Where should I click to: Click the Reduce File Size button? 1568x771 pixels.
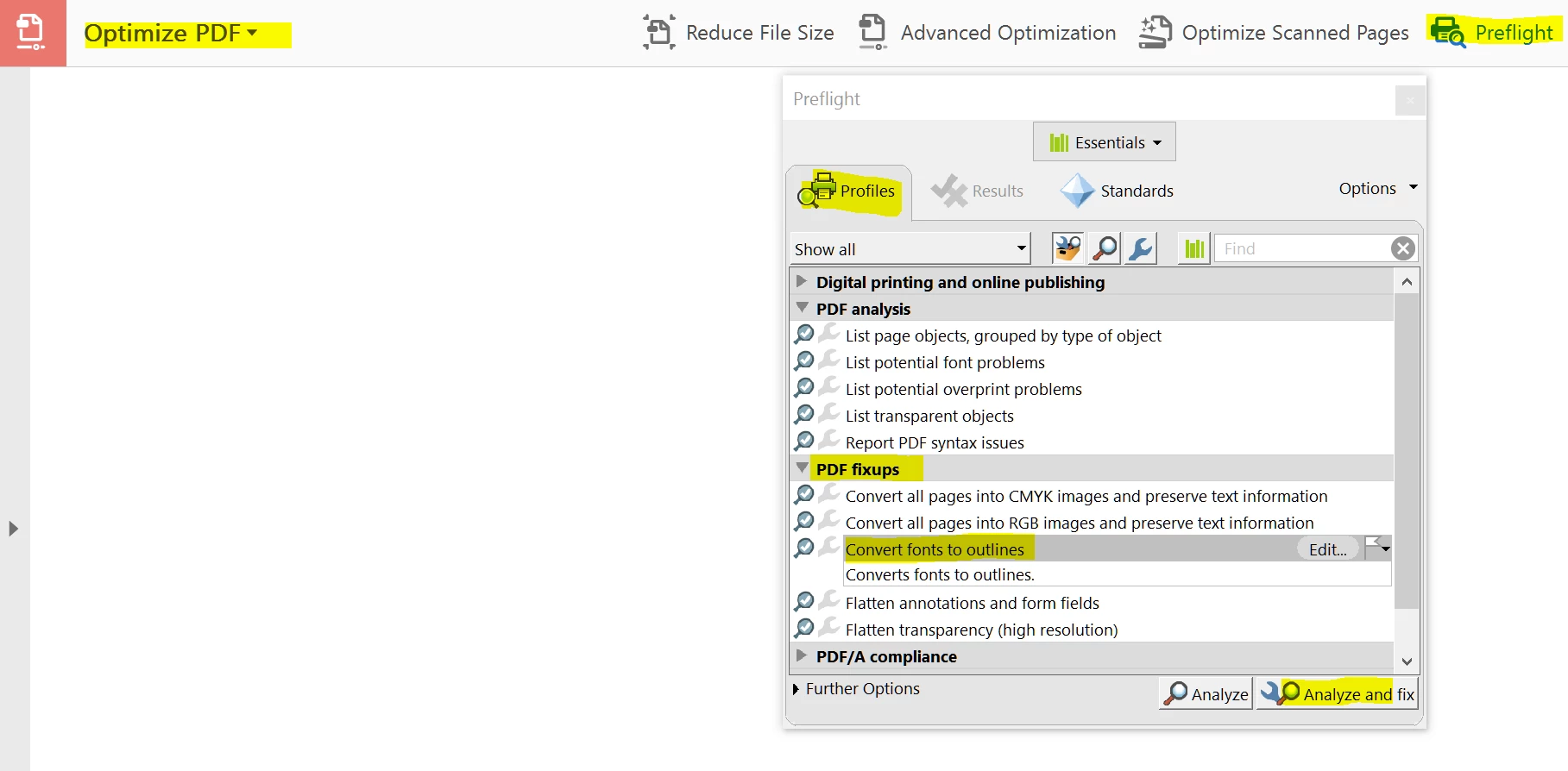coord(739,33)
